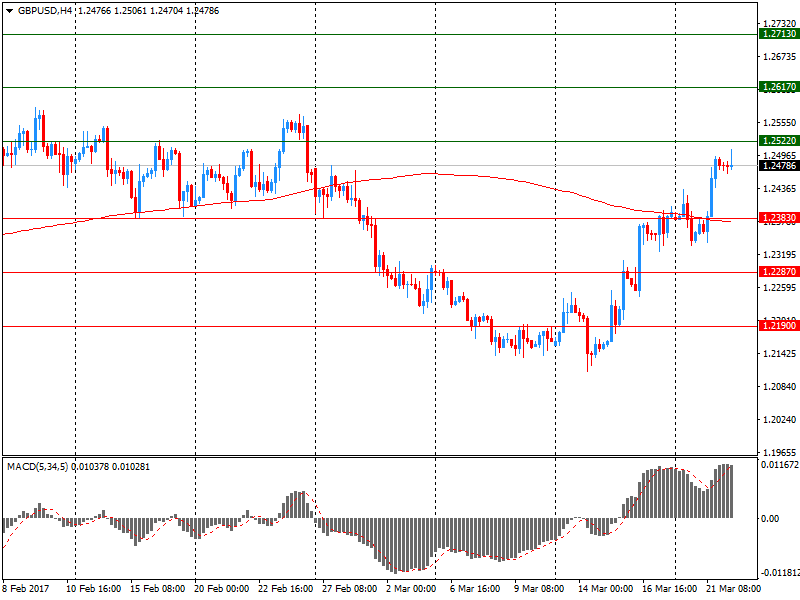This screenshot has height=600, width=800.
Task: Click the 8 Feb 2017 date label
Action: 26,589
